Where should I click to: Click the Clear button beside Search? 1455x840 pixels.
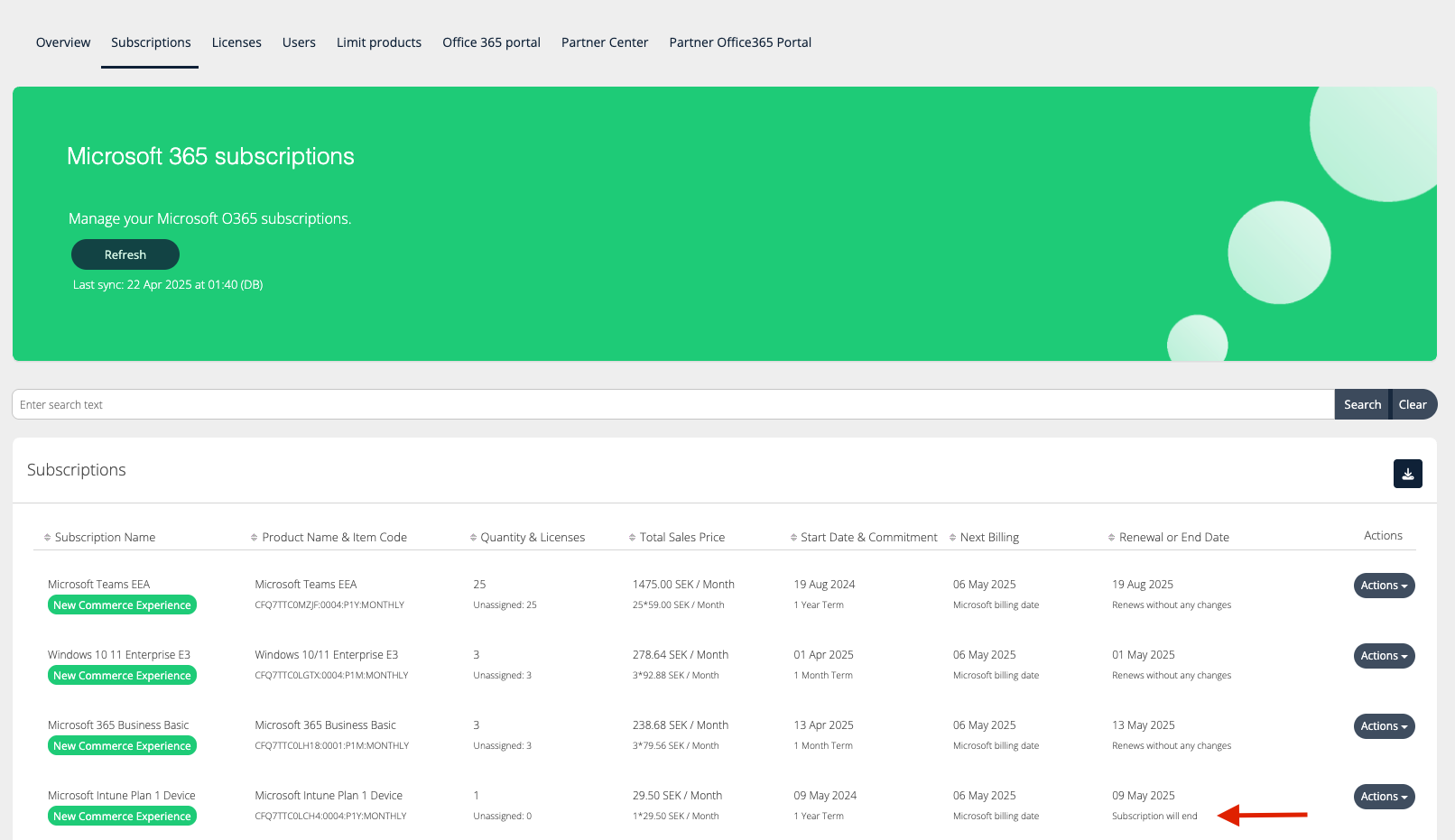point(1412,405)
